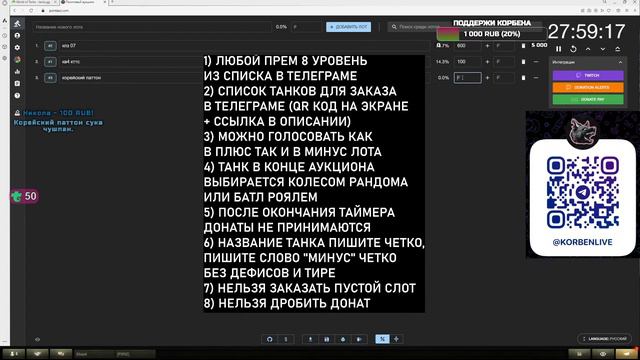This screenshot has width=640, height=360.
Task: Click the корейский паттон lot name
Action: click(x=81, y=78)
